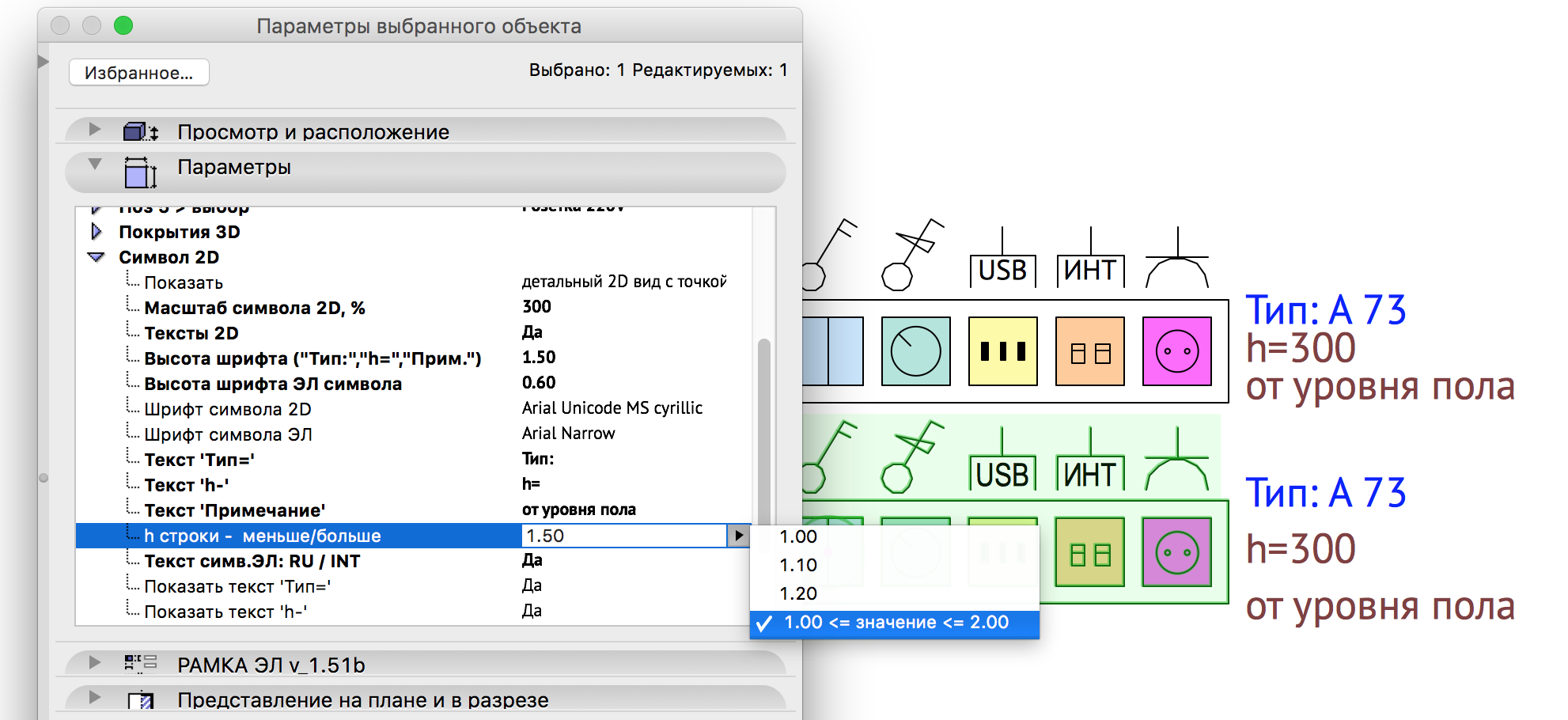1568x720 pixels.
Task: Click the teal dial symbol in black frame
Action: click(915, 351)
